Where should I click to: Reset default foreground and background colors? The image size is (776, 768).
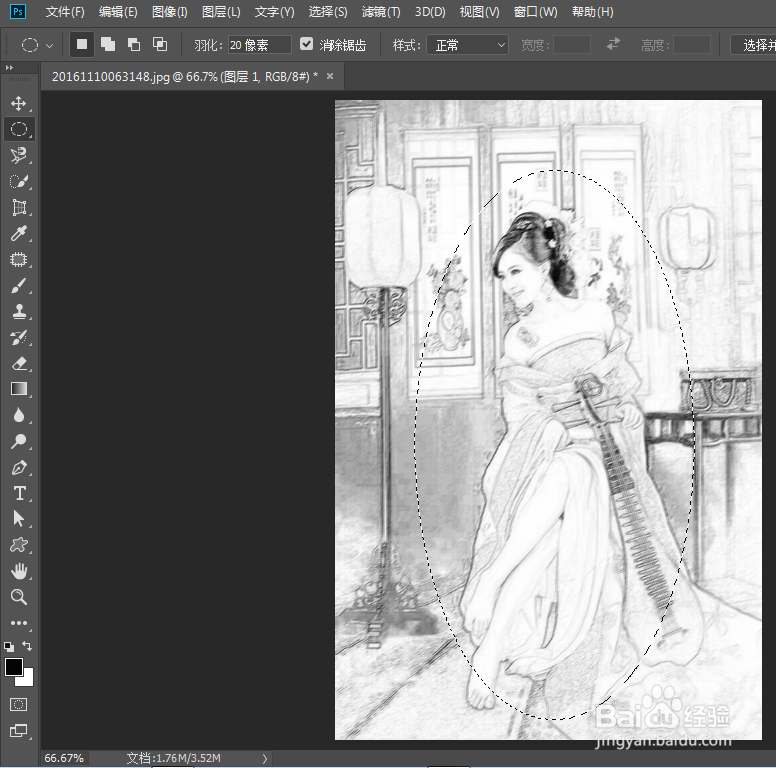[x=9, y=646]
